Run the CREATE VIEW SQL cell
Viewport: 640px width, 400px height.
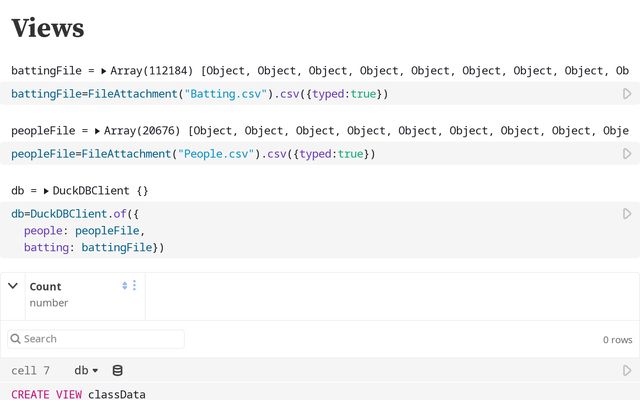(627, 371)
